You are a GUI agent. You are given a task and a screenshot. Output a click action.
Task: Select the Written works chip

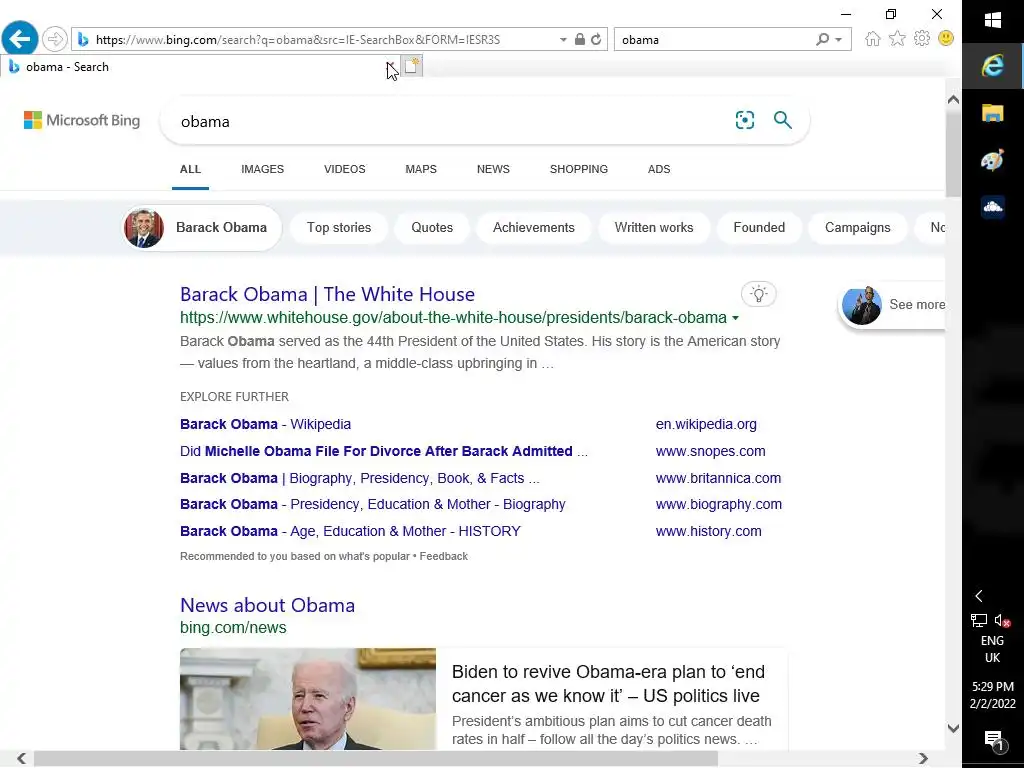[x=654, y=228]
